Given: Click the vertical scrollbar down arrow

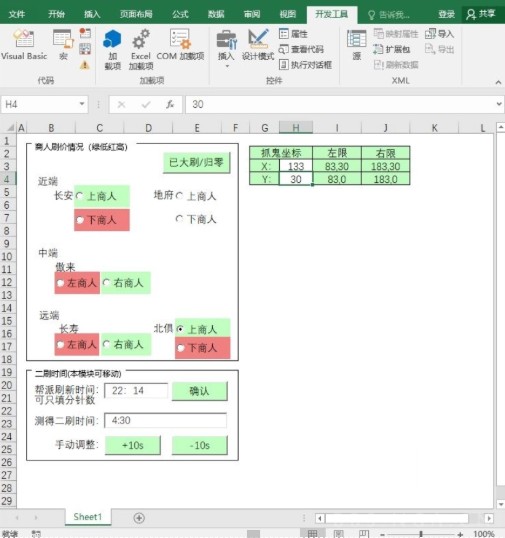Looking at the screenshot, I should [x=501, y=504].
